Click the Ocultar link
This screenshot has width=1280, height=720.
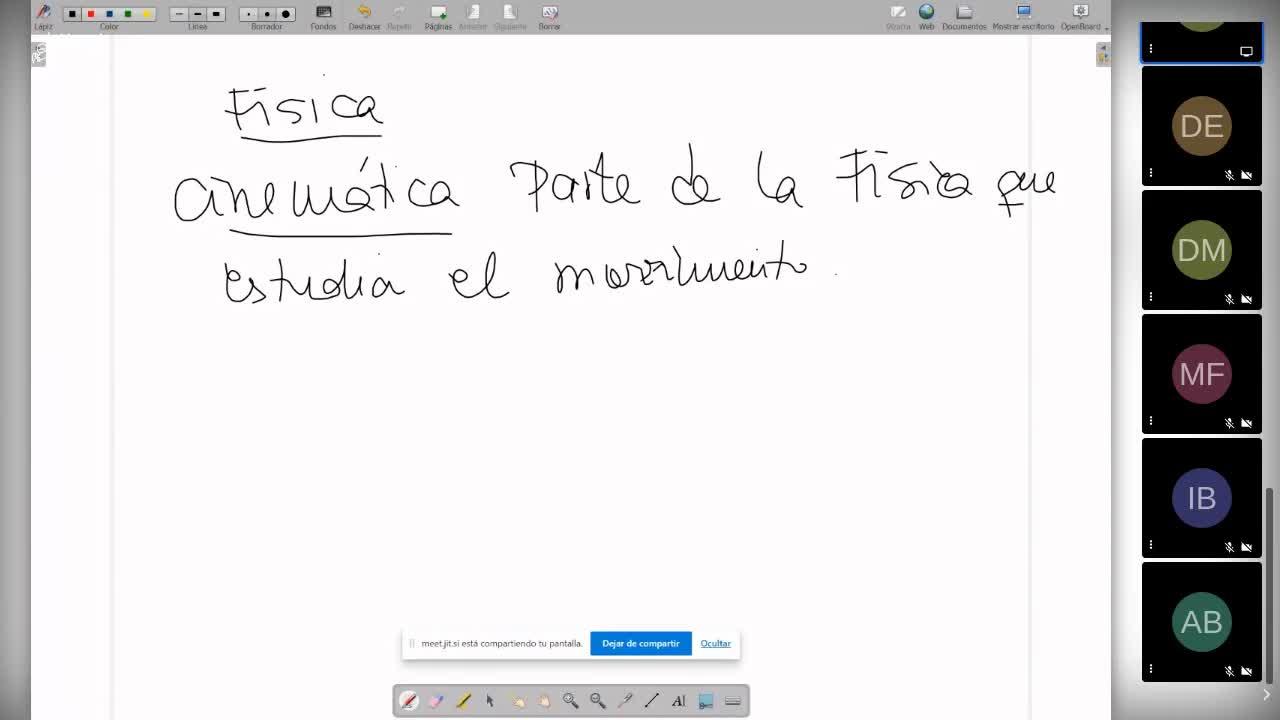pos(716,644)
